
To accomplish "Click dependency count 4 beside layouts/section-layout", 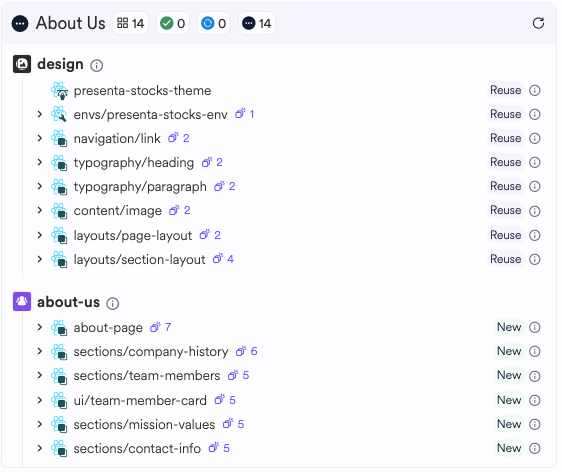I will pyautogui.click(x=223, y=259).
